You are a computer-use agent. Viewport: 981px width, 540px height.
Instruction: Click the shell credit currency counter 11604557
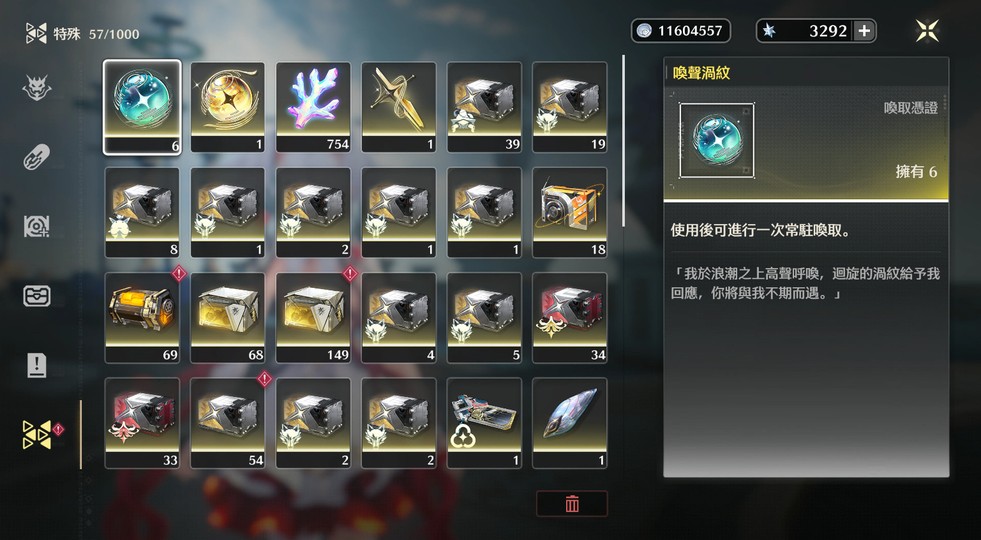coord(681,31)
